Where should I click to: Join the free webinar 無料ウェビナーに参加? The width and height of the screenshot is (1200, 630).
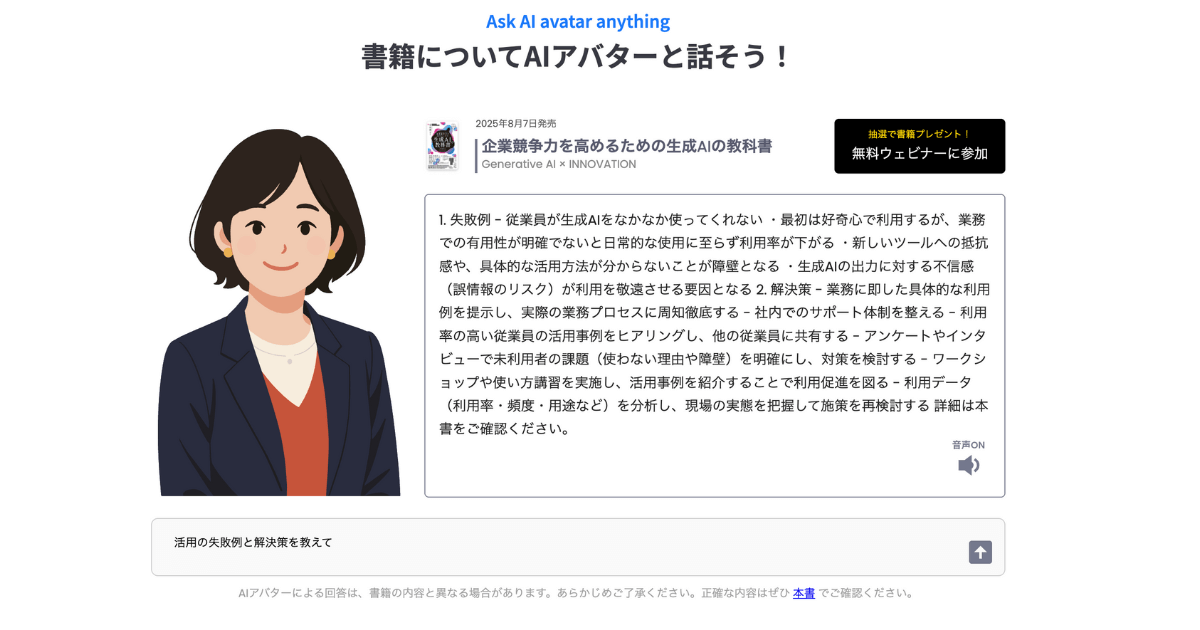point(920,146)
